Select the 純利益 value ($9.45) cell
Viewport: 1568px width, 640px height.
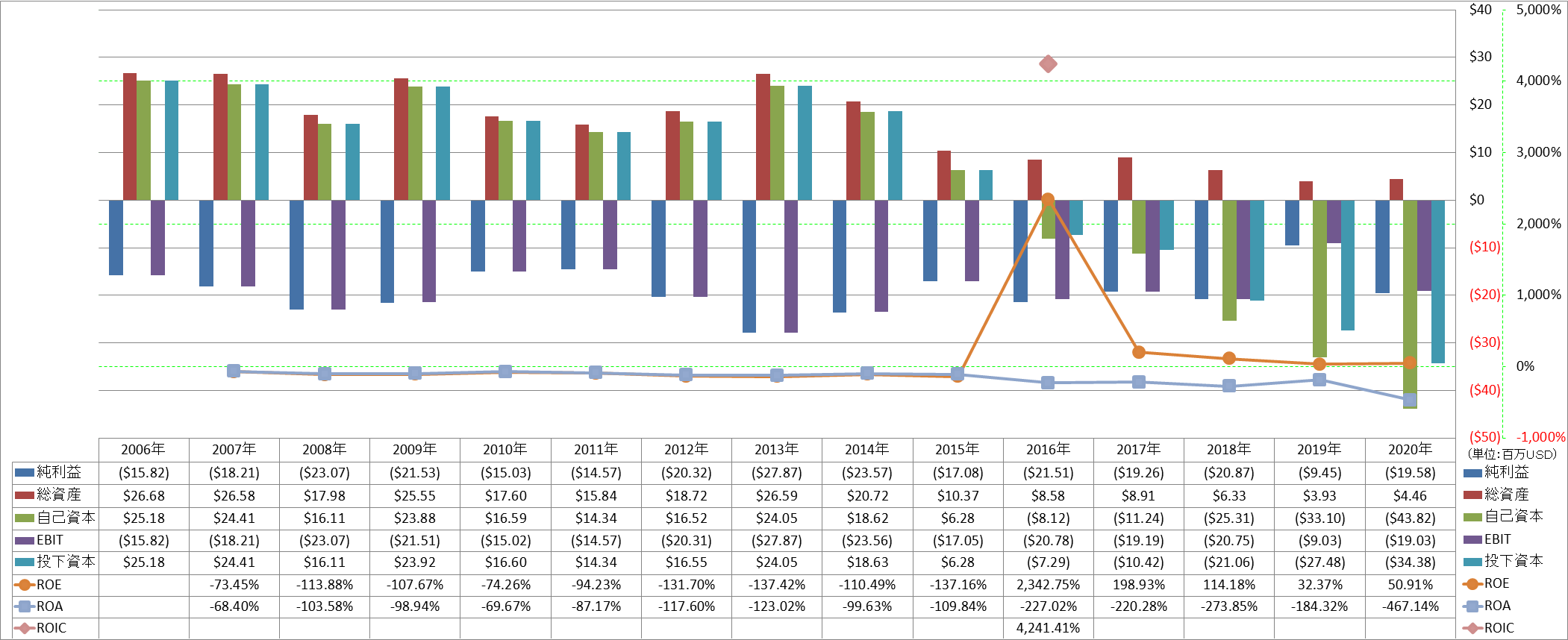pos(1319,473)
